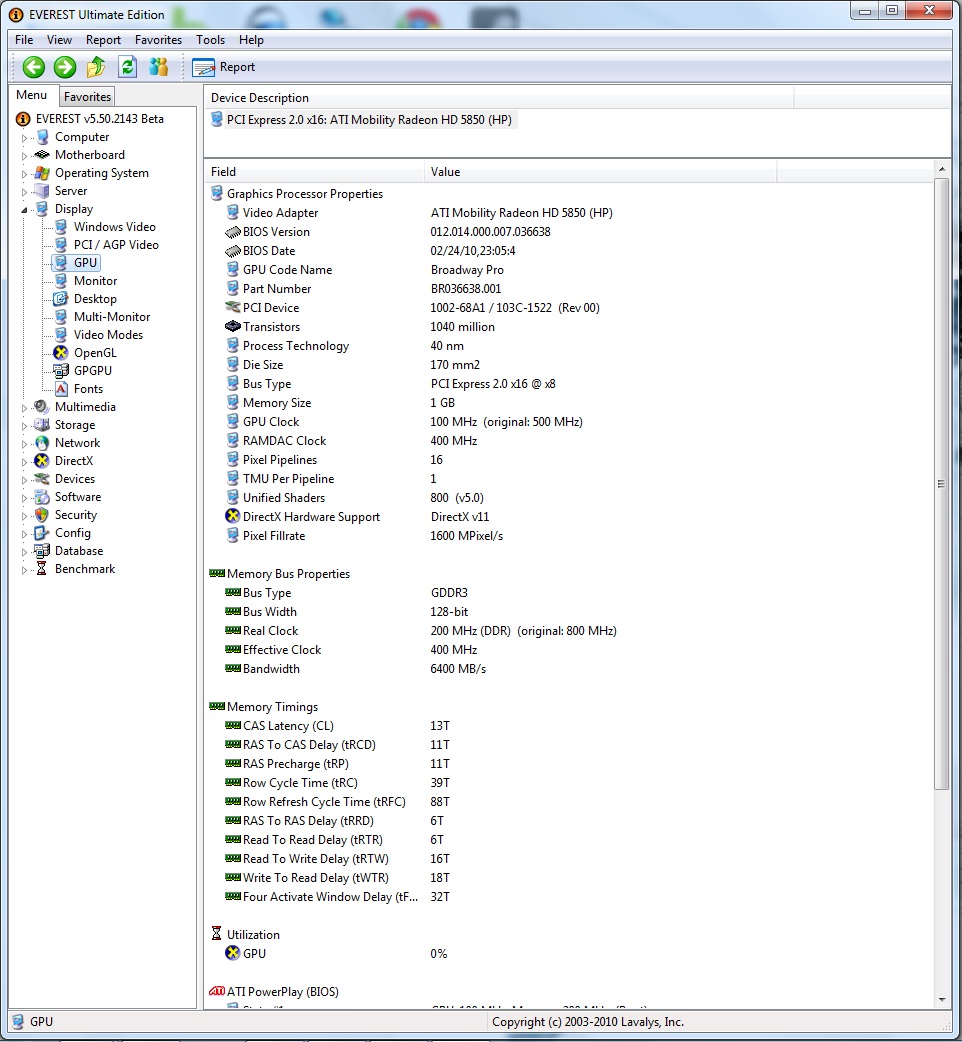Expand the Multimedia tree node
This screenshot has height=1042, width=962.
click(x=25, y=408)
